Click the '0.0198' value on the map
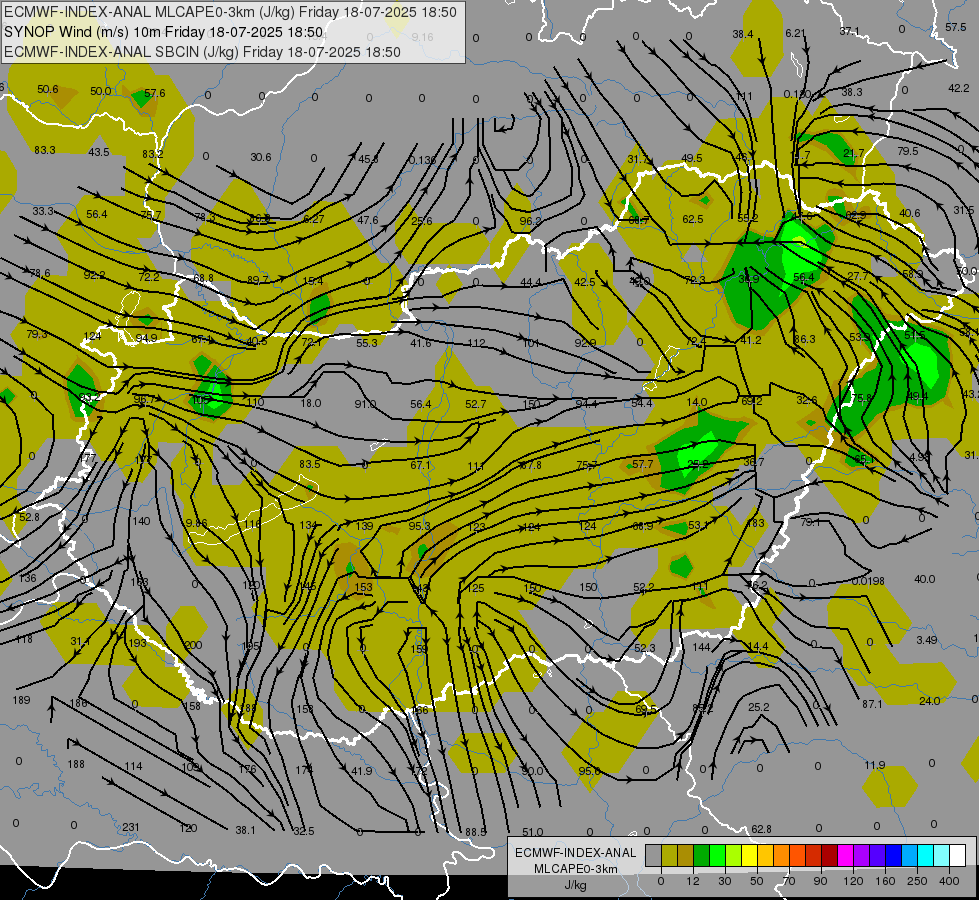 coord(868,581)
